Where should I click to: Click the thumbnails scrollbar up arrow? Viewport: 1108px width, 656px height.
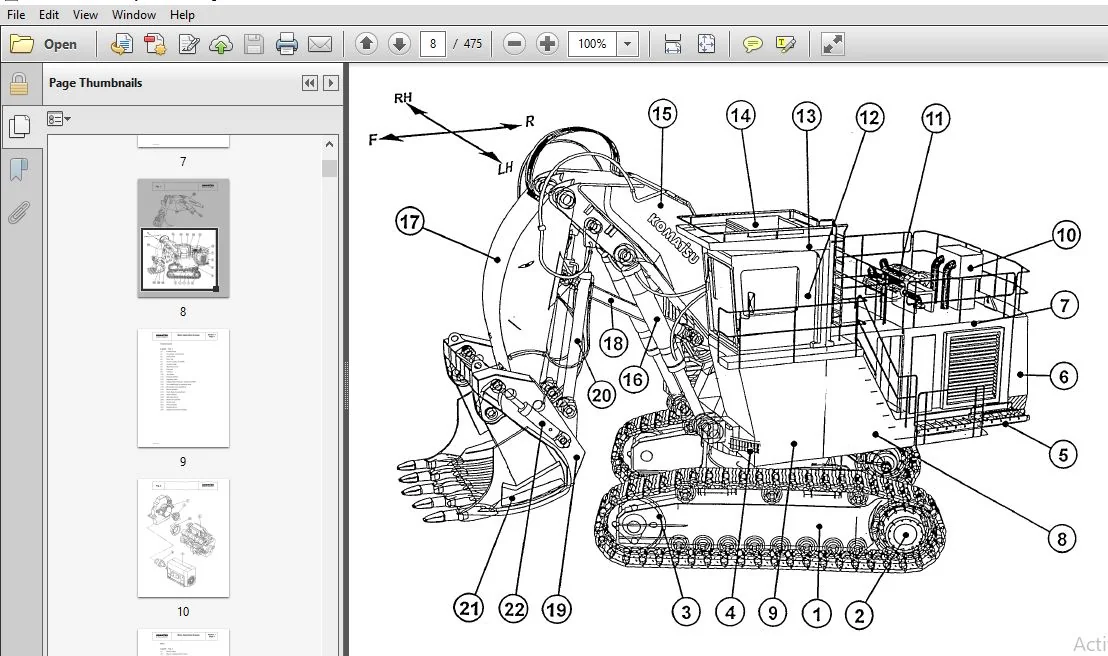(329, 144)
